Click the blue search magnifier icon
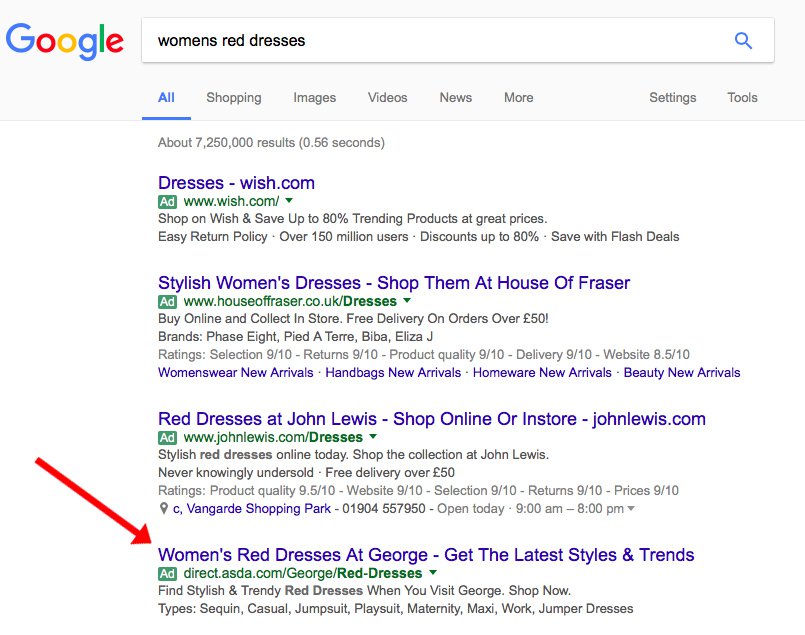This screenshot has height=635, width=805. (743, 40)
